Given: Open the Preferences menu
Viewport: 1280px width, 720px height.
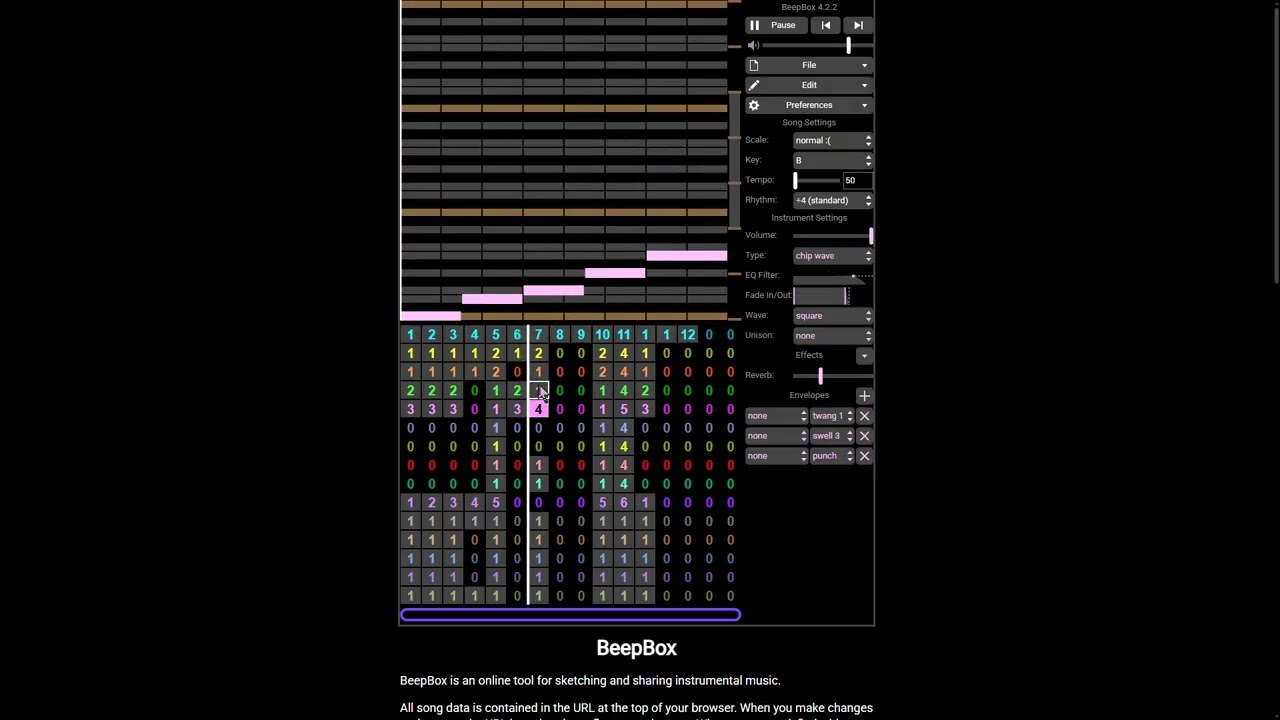Looking at the screenshot, I should coord(809,105).
